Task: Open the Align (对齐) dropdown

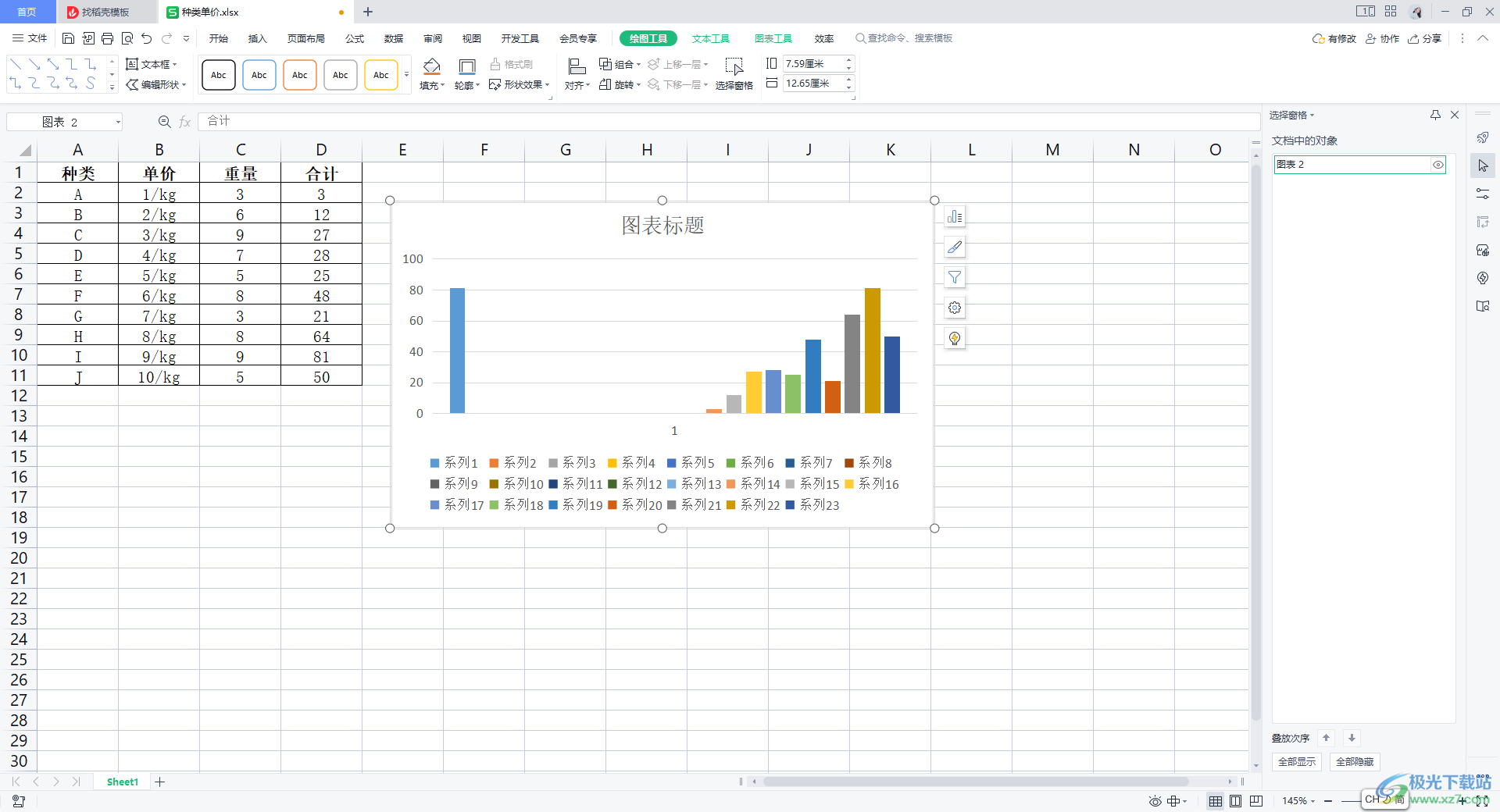Action: 577,74
